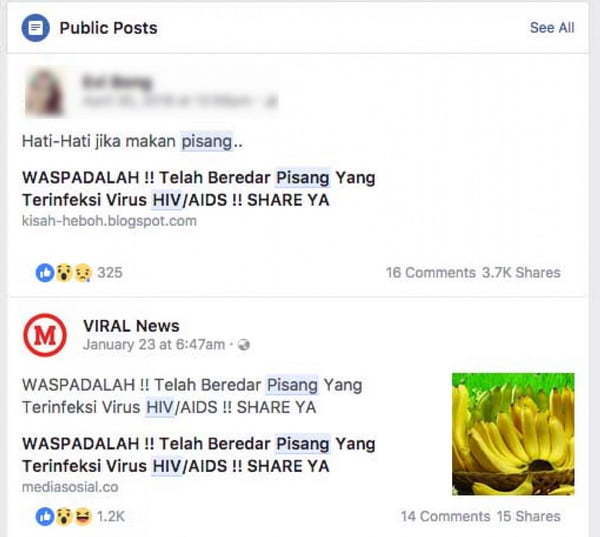The height and width of the screenshot is (537, 600).
Task: Click the Like reaction icon on first post
Action: pos(45,273)
